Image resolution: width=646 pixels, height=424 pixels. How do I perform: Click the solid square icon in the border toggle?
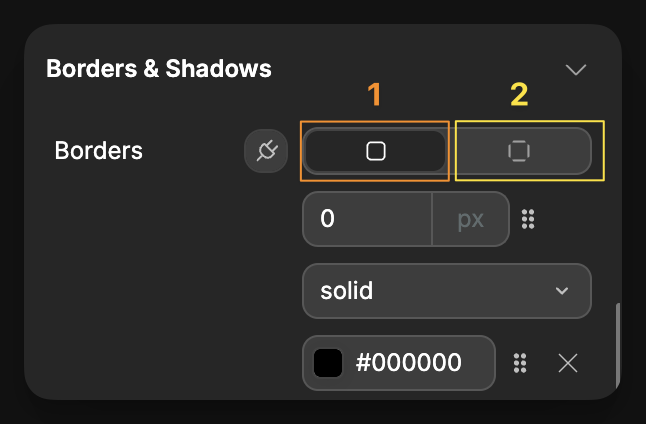tap(375, 151)
